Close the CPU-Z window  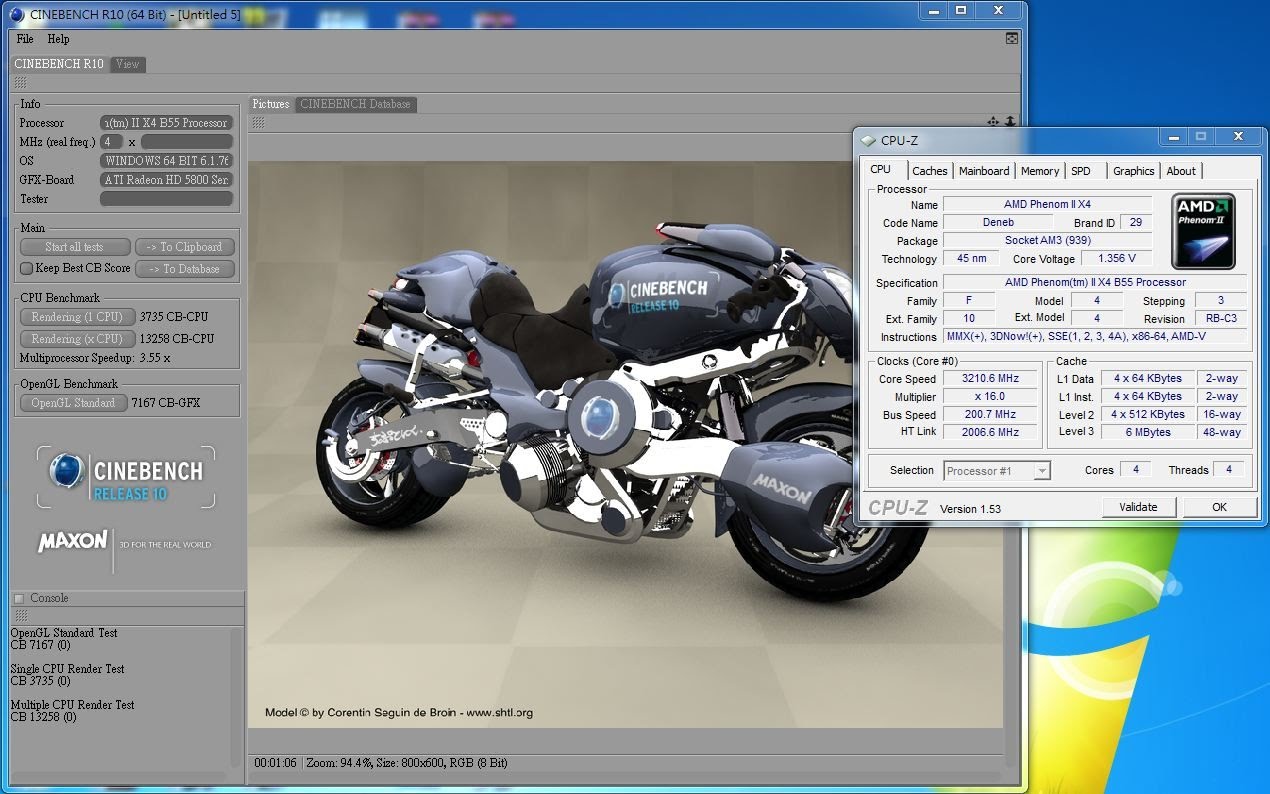click(1237, 136)
